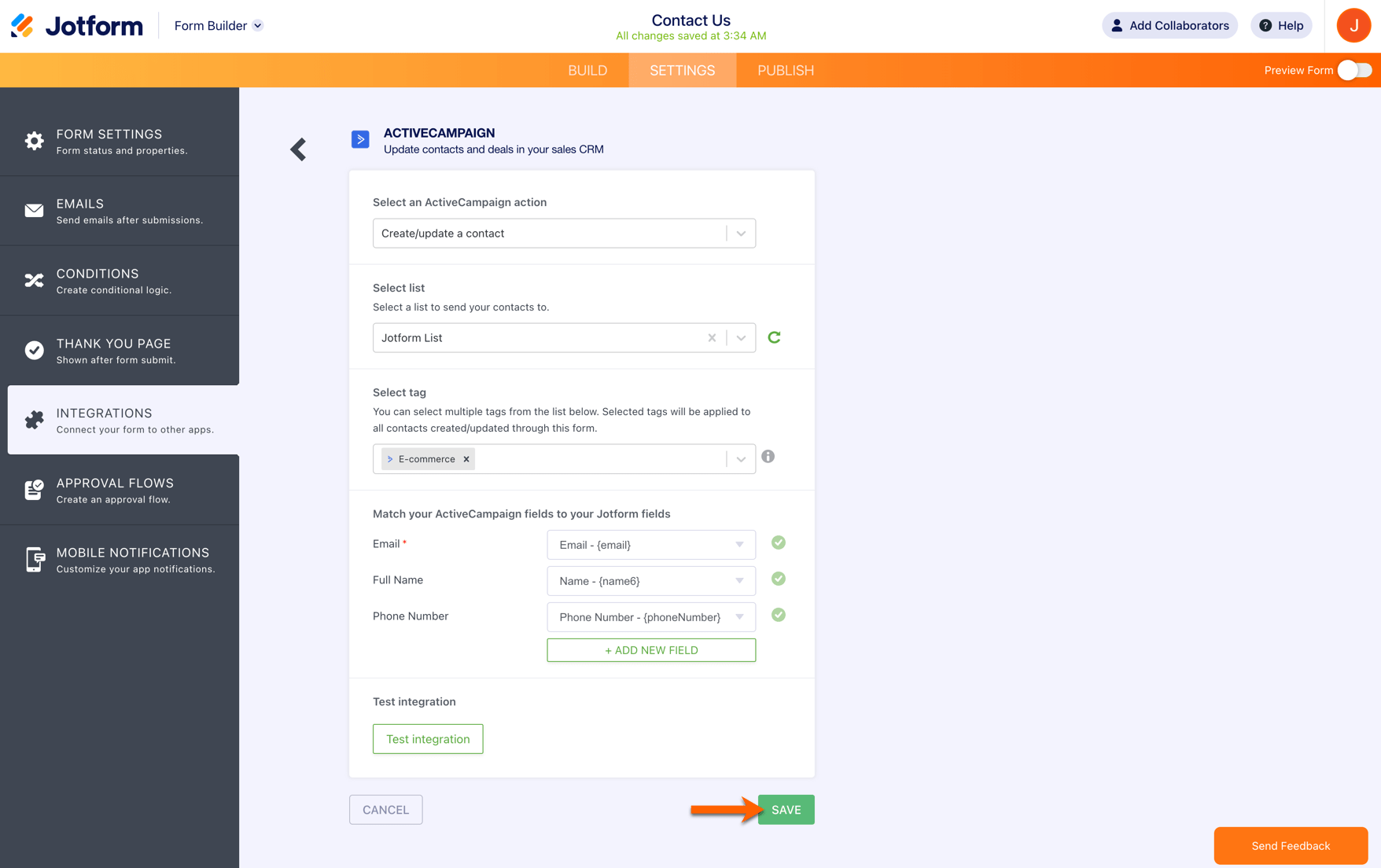Click the ActiveCampaign logo icon
The image size is (1381, 868).
[x=360, y=139]
